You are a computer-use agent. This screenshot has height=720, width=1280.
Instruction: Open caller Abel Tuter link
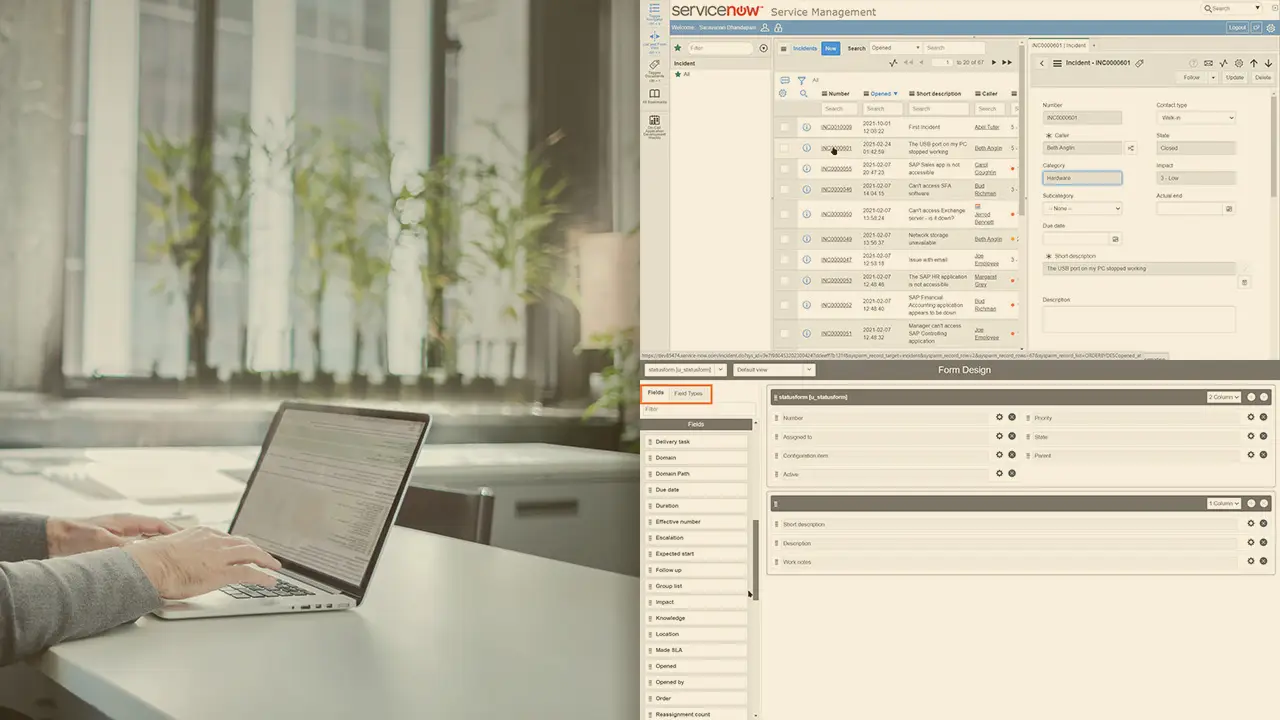987,127
